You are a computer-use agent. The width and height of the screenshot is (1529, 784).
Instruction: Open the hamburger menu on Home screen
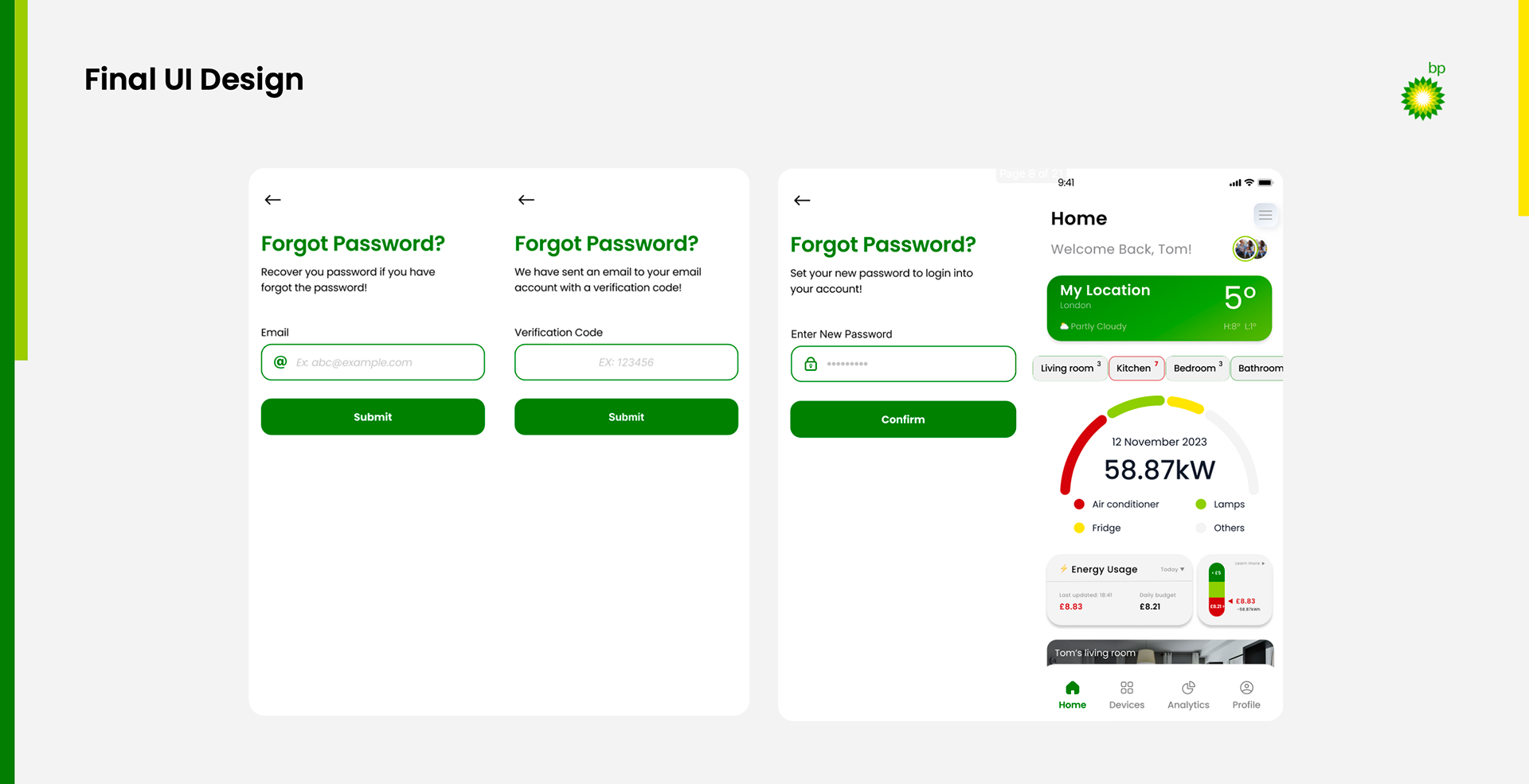(1265, 215)
